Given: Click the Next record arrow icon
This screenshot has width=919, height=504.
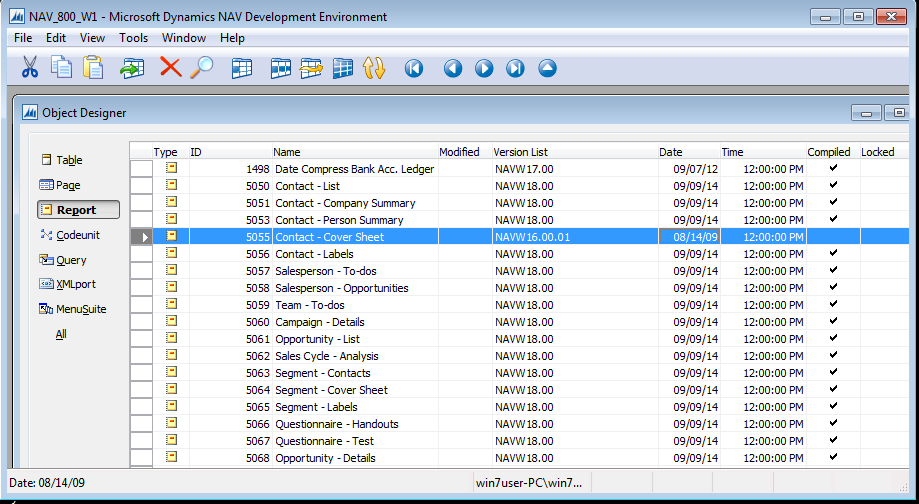Looking at the screenshot, I should (484, 68).
